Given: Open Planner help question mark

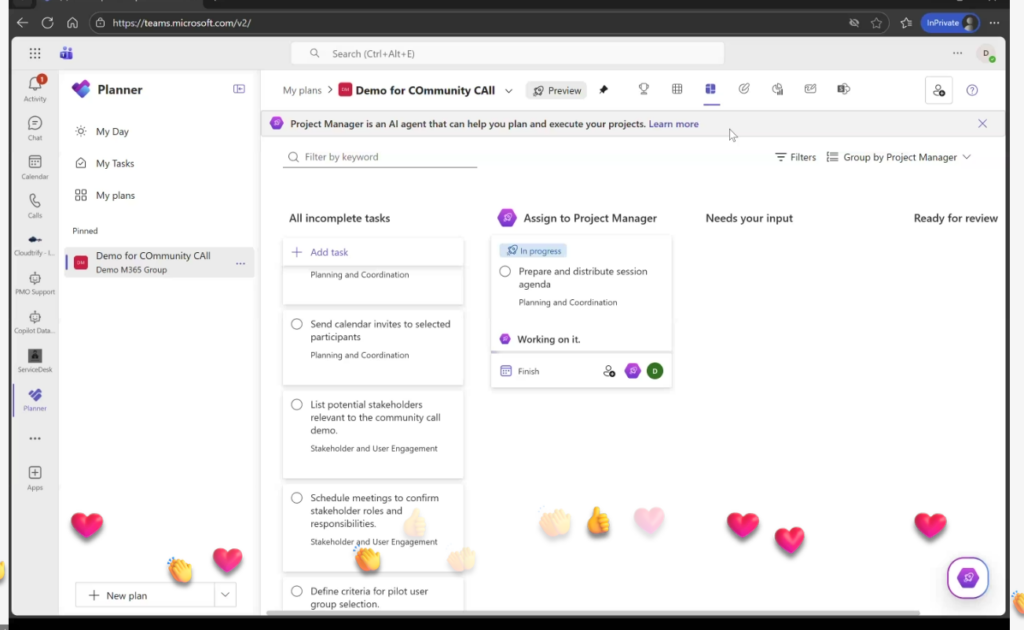Looking at the screenshot, I should [x=972, y=91].
